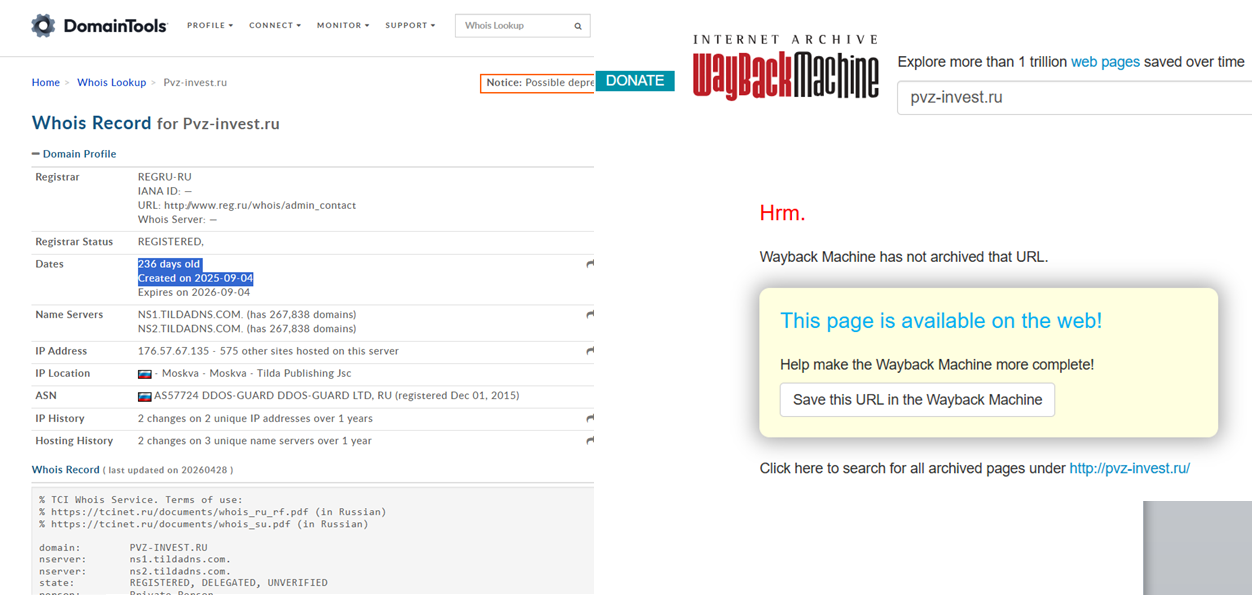Go to the Home breadcrumb link
Viewport: 1252px width, 595px height.
tap(46, 82)
